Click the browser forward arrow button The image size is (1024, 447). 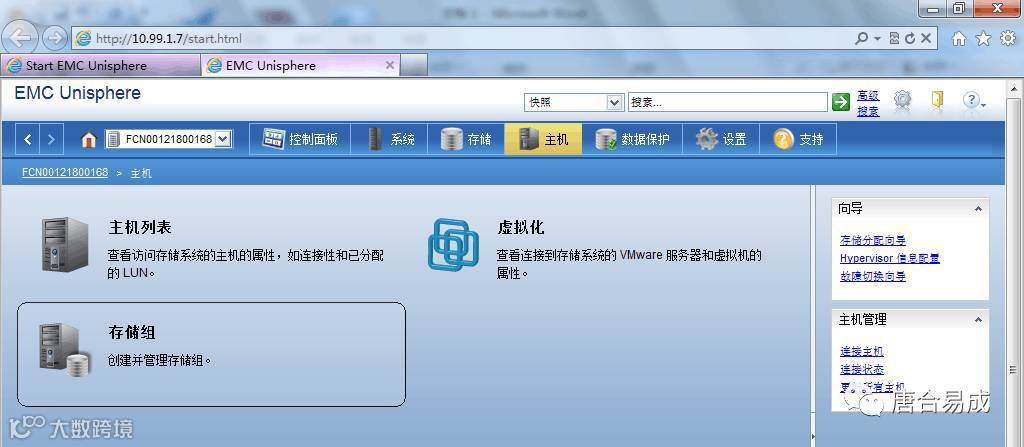pyautogui.click(x=55, y=39)
